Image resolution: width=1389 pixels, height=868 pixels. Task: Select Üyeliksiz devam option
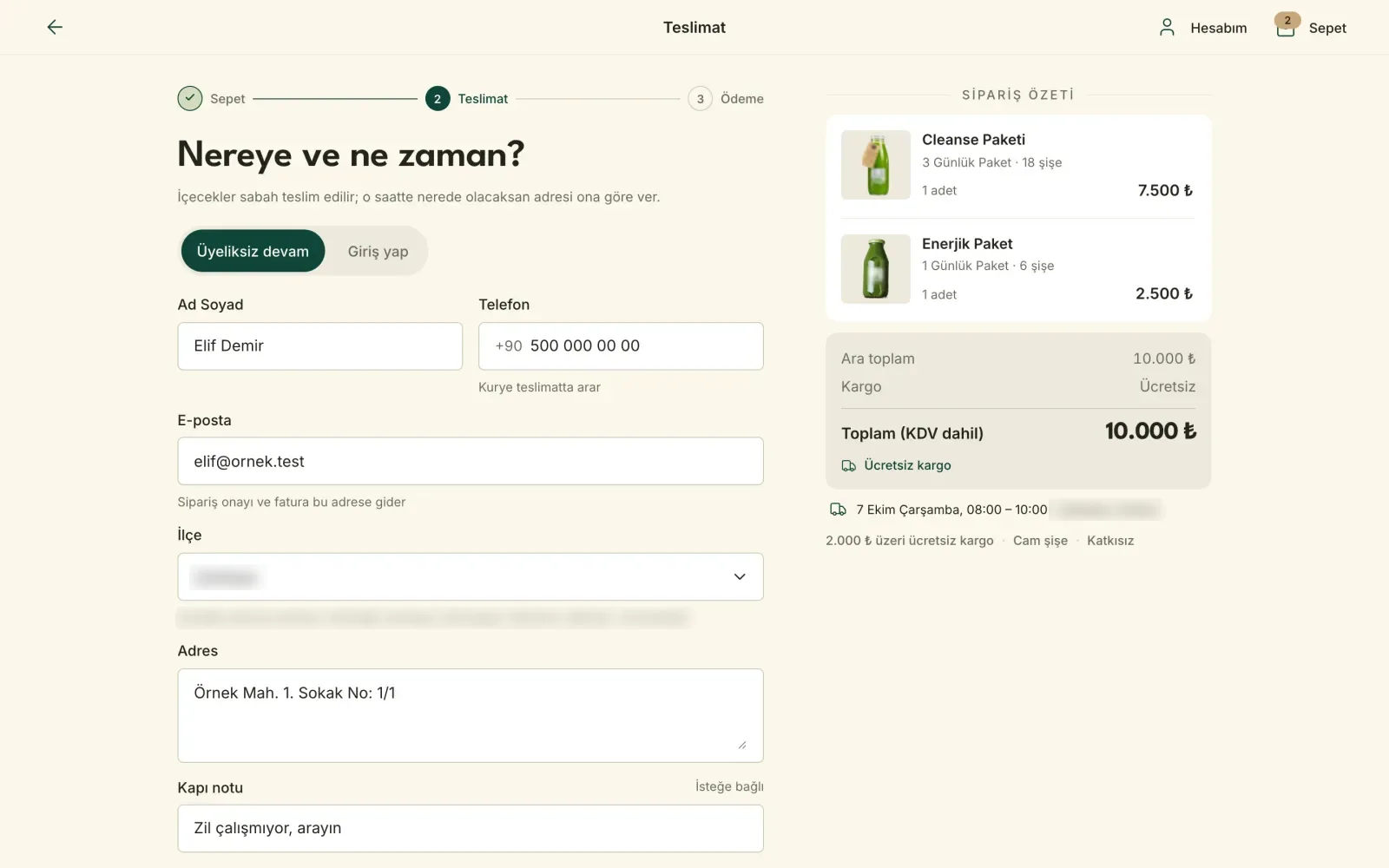tap(253, 252)
